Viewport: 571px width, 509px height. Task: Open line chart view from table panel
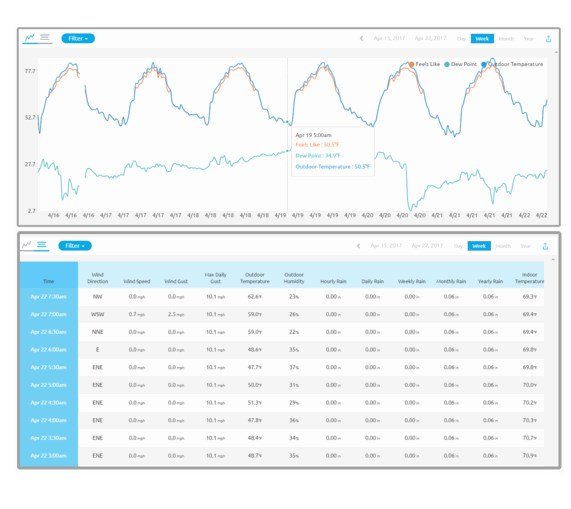[x=27, y=245]
